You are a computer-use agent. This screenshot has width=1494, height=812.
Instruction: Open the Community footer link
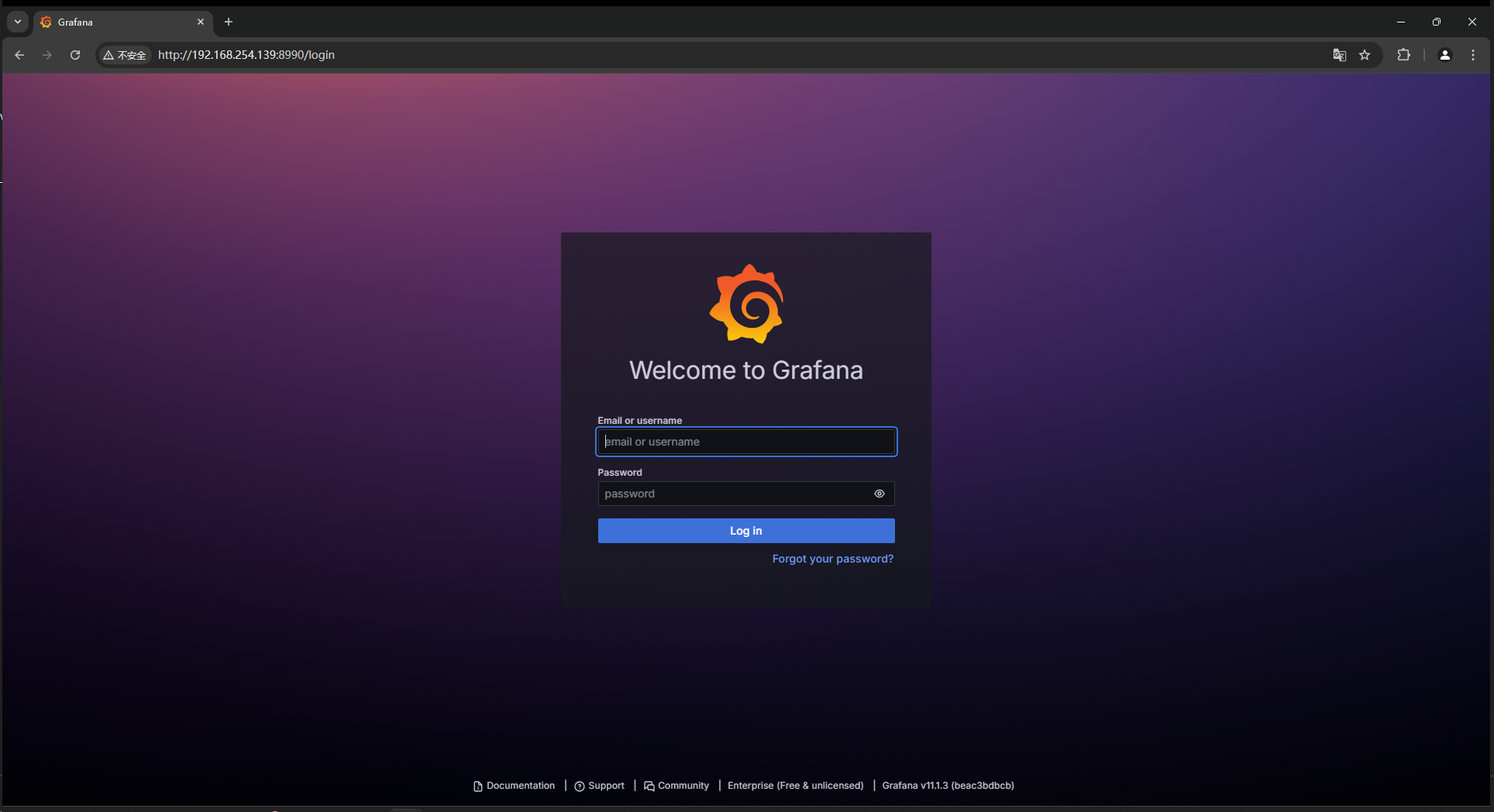(676, 786)
